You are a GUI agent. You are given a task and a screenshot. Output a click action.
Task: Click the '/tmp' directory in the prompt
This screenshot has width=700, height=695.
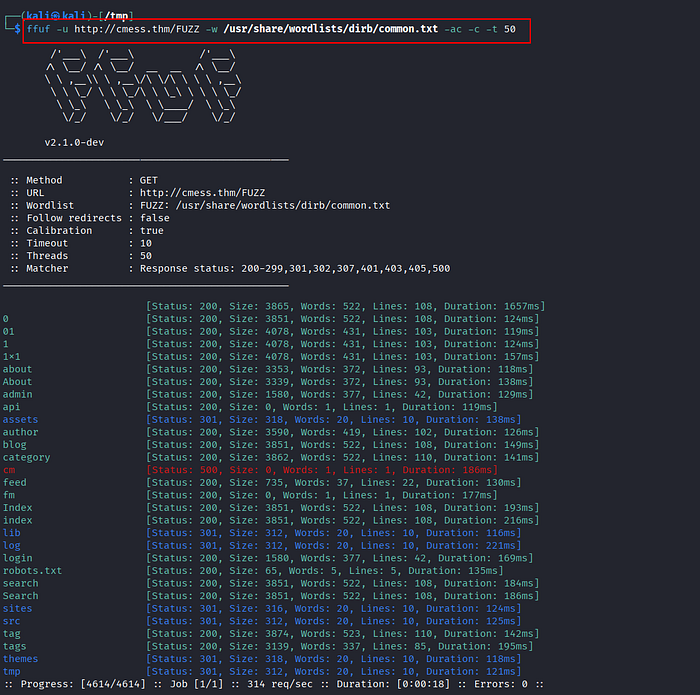[x=117, y=16]
